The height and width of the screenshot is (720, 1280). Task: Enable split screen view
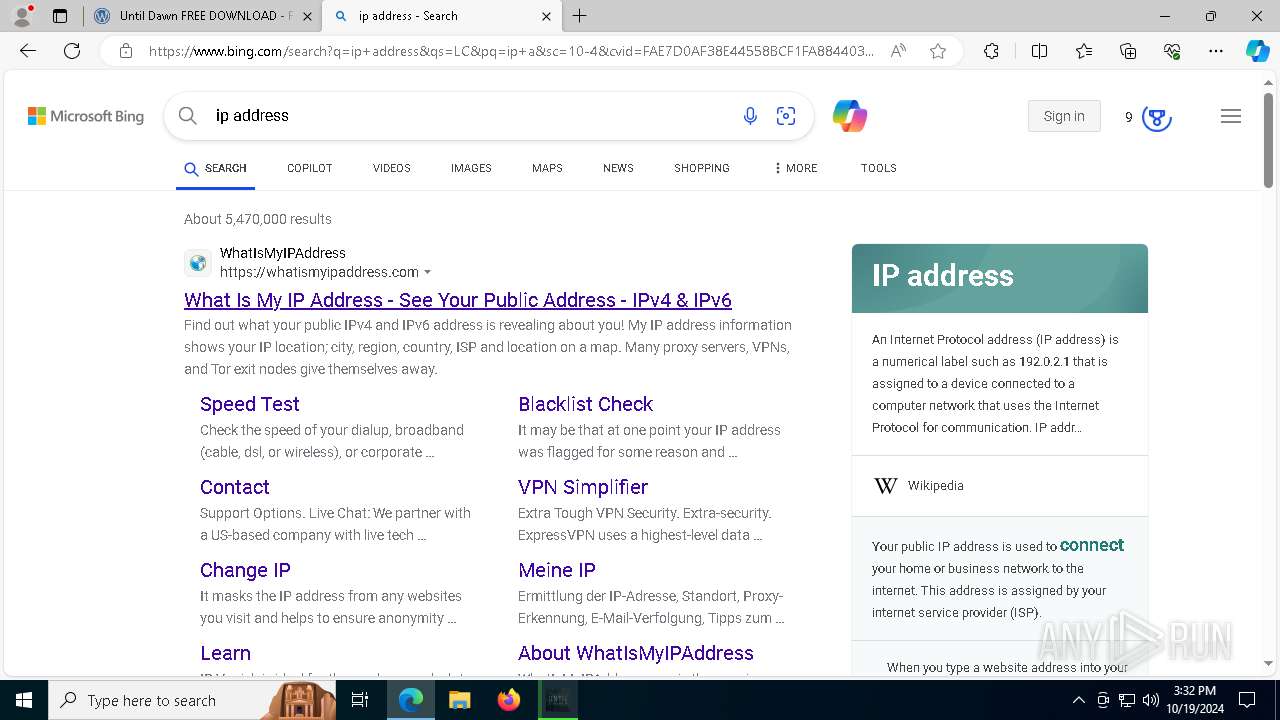[x=1039, y=51]
